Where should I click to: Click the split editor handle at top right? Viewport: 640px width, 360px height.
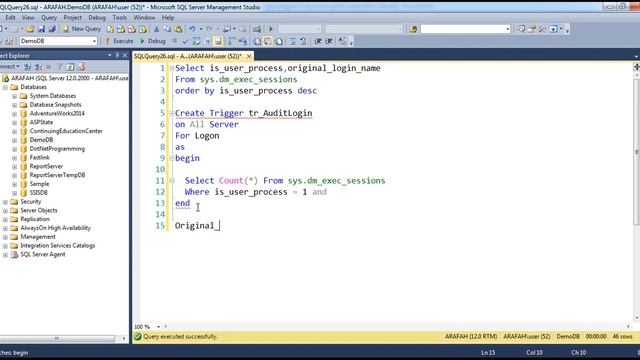(636, 67)
